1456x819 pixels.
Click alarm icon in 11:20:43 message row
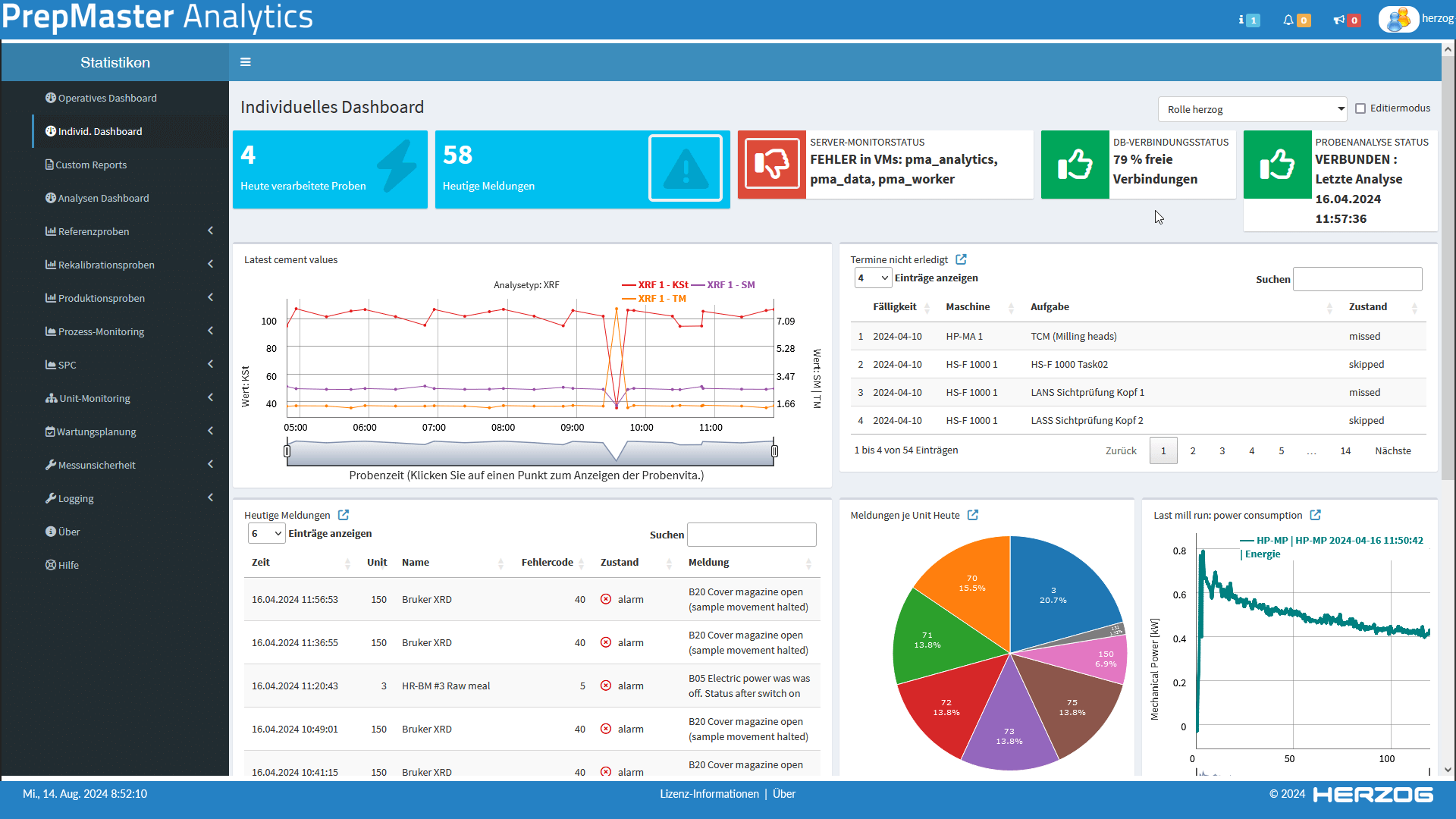(x=606, y=686)
